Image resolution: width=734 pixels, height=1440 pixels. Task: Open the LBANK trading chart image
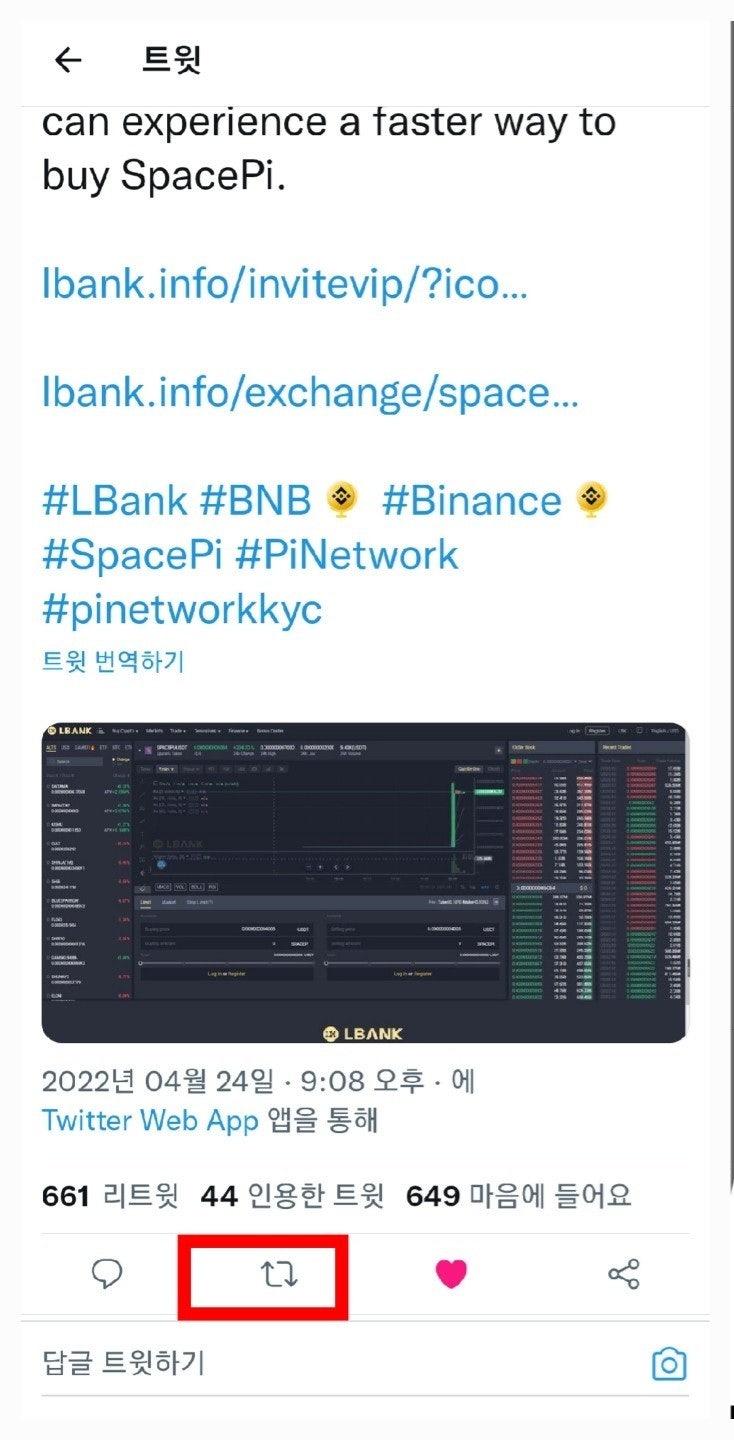tap(365, 883)
